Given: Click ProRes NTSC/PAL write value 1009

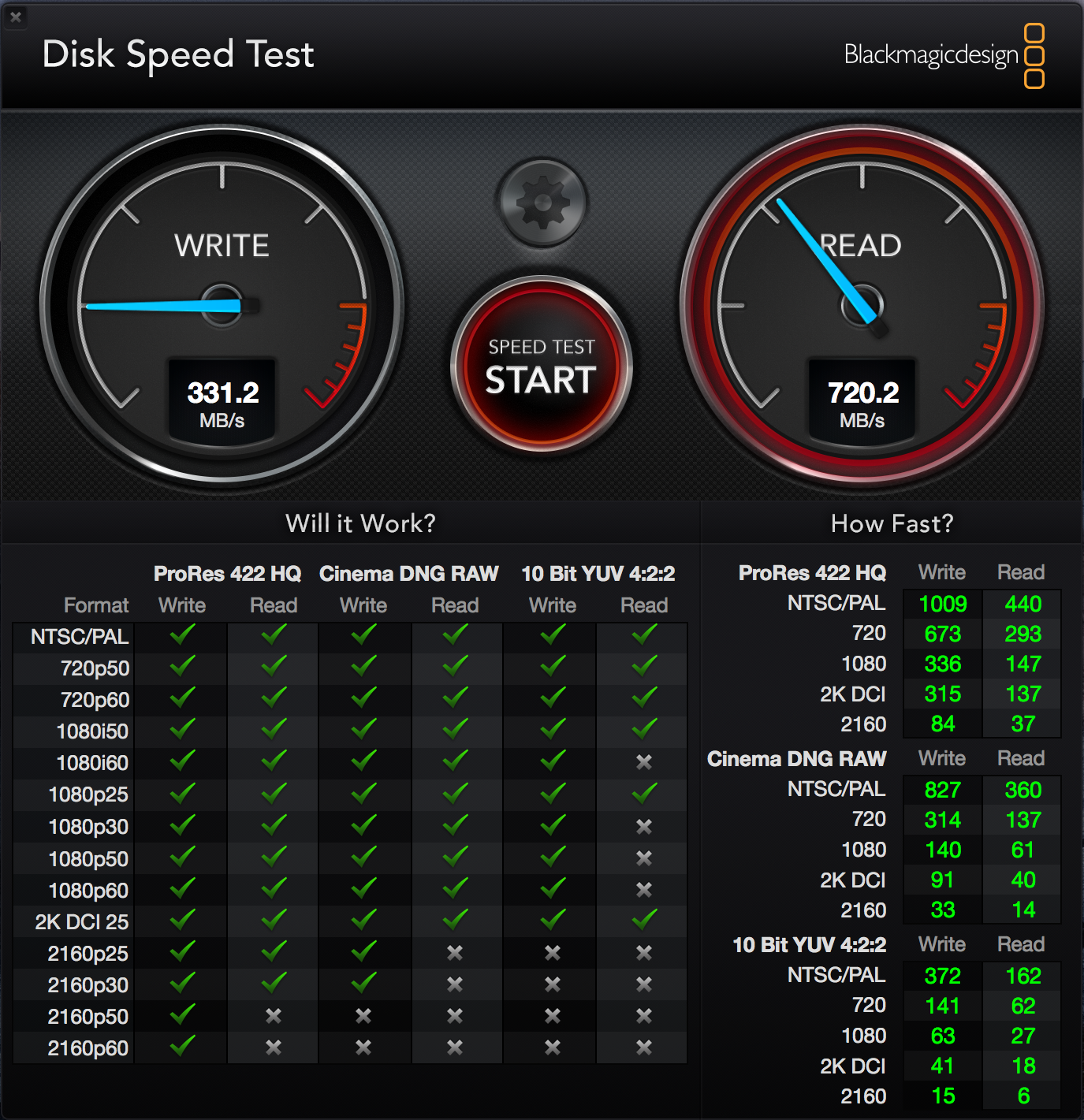Looking at the screenshot, I should point(943,604).
